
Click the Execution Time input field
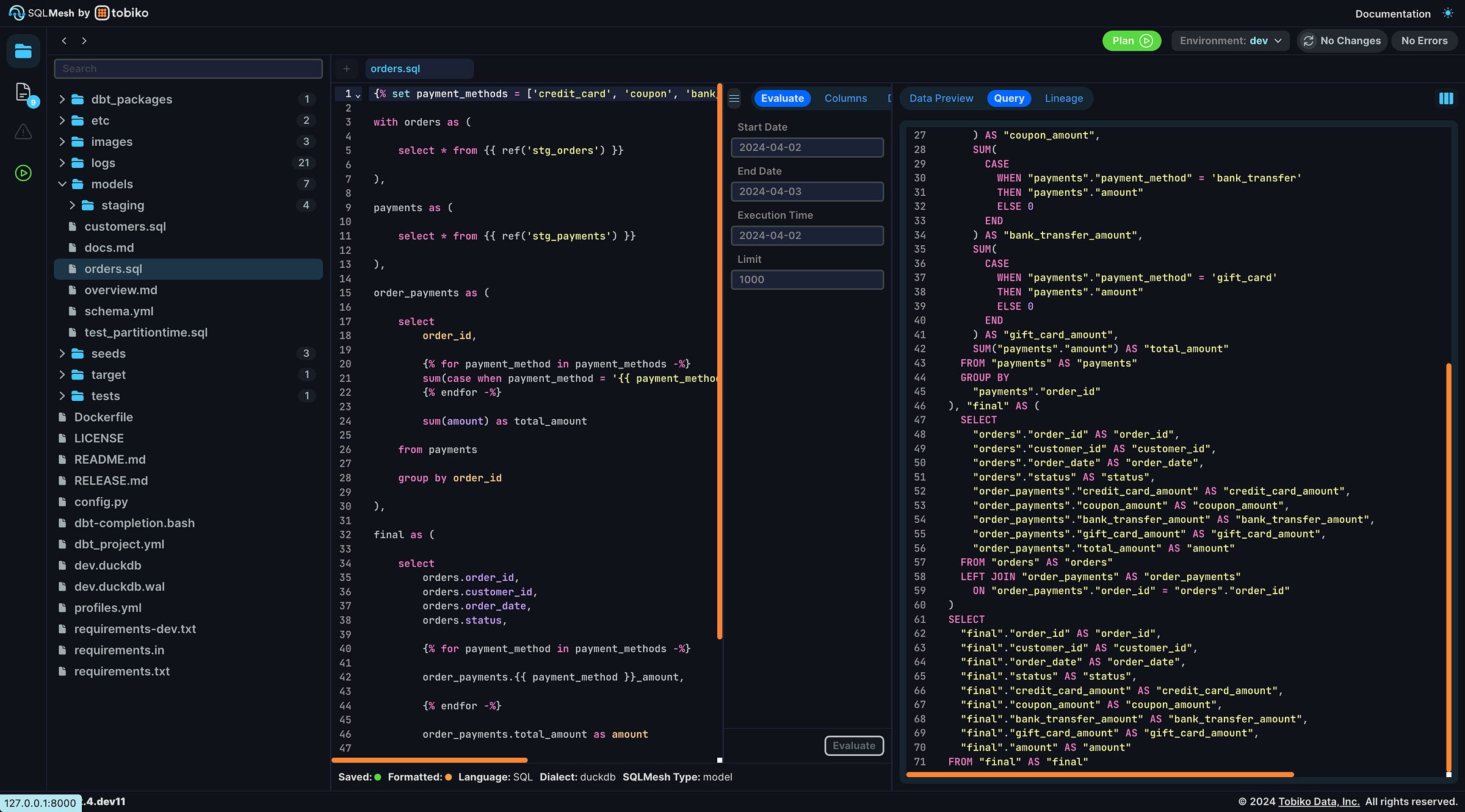[807, 235]
